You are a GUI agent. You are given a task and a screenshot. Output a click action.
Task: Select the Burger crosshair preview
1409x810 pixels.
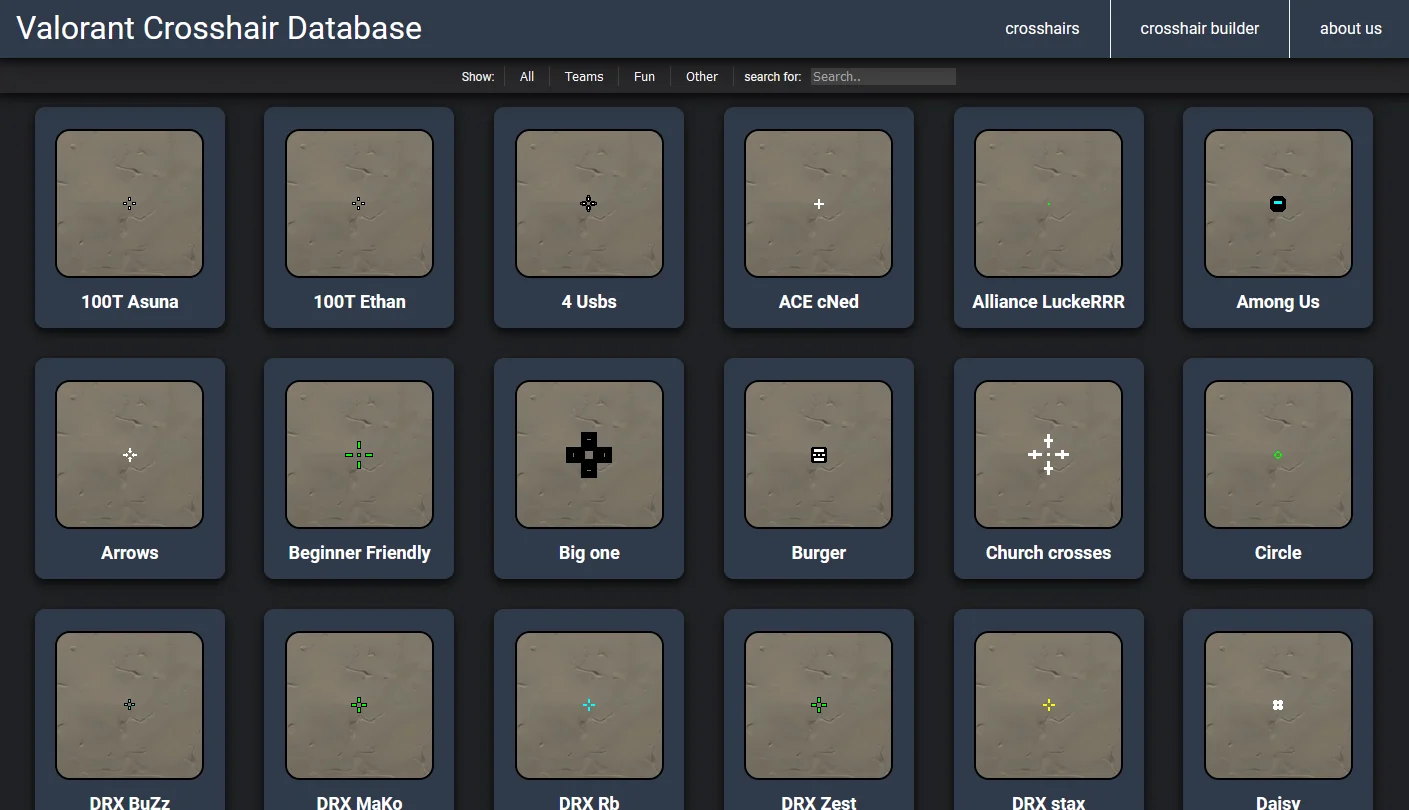coord(818,454)
